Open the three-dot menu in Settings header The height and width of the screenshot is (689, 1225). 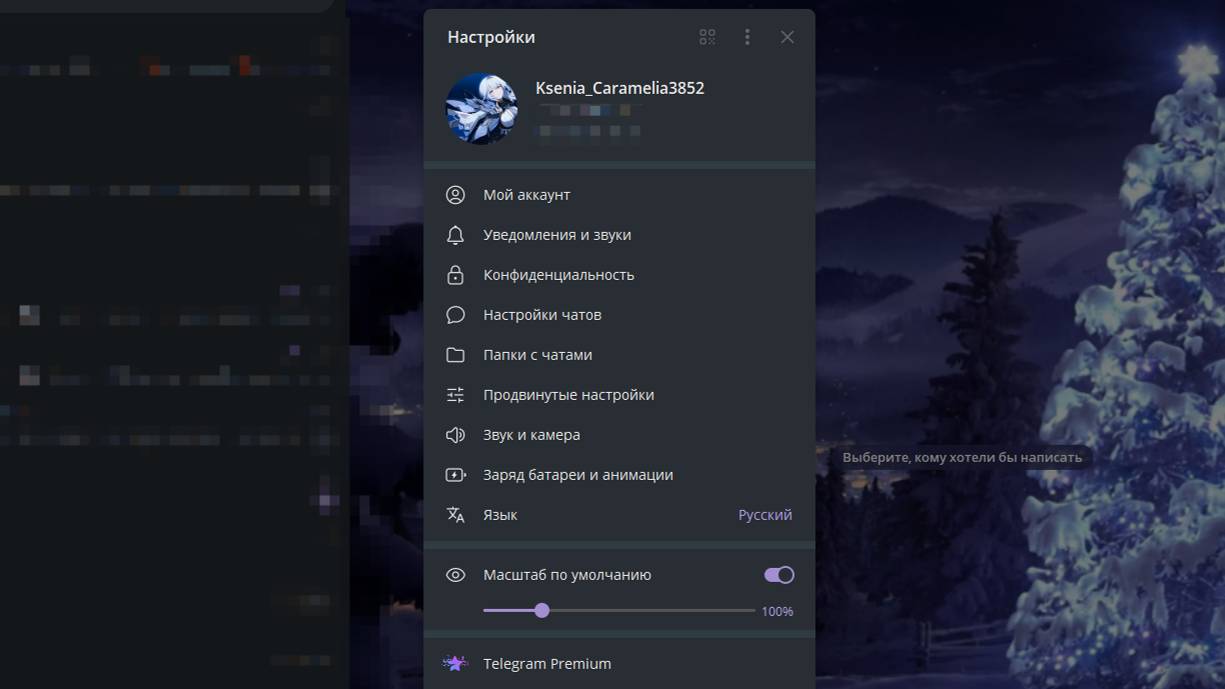(x=747, y=37)
